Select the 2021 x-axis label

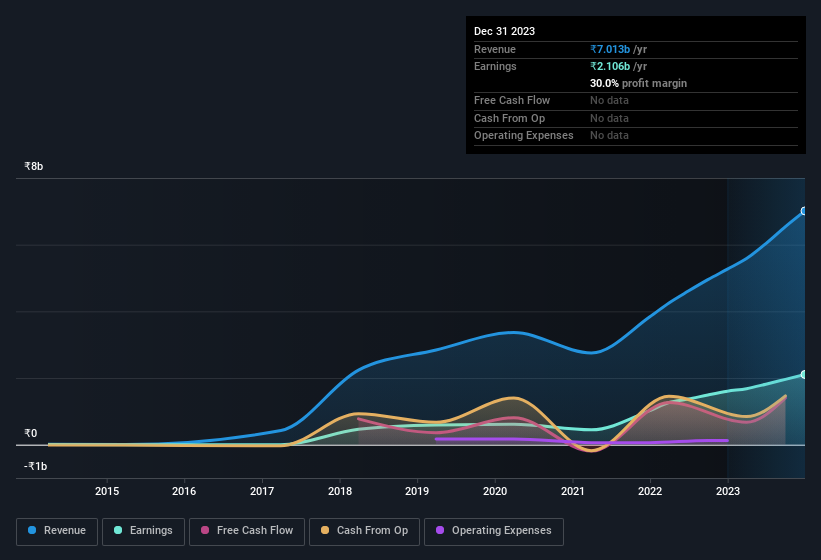(572, 491)
